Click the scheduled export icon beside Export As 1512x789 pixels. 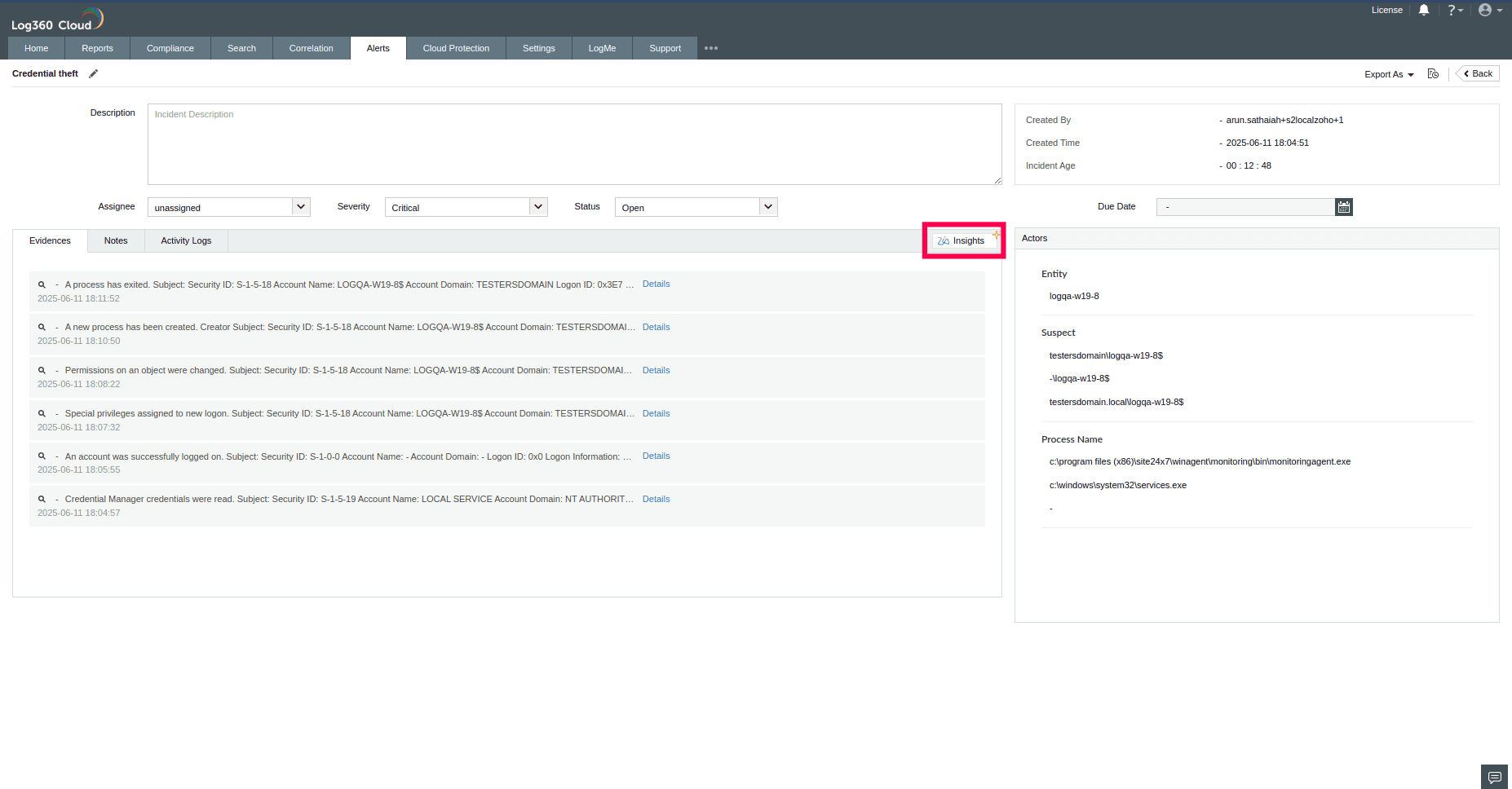pos(1433,73)
